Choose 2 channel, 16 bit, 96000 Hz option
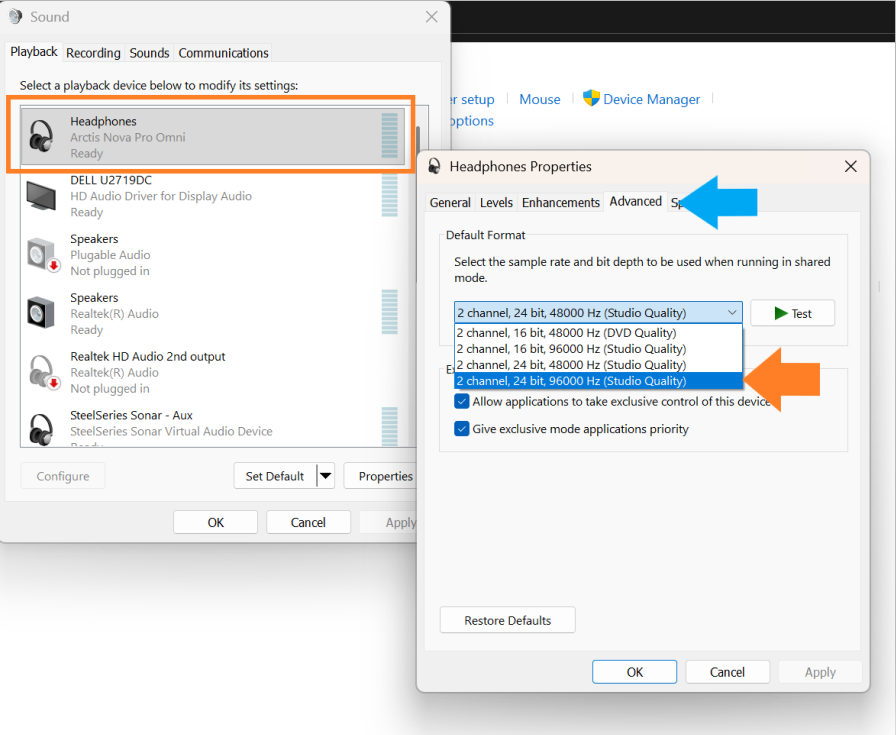This screenshot has height=735, width=896. pos(598,349)
